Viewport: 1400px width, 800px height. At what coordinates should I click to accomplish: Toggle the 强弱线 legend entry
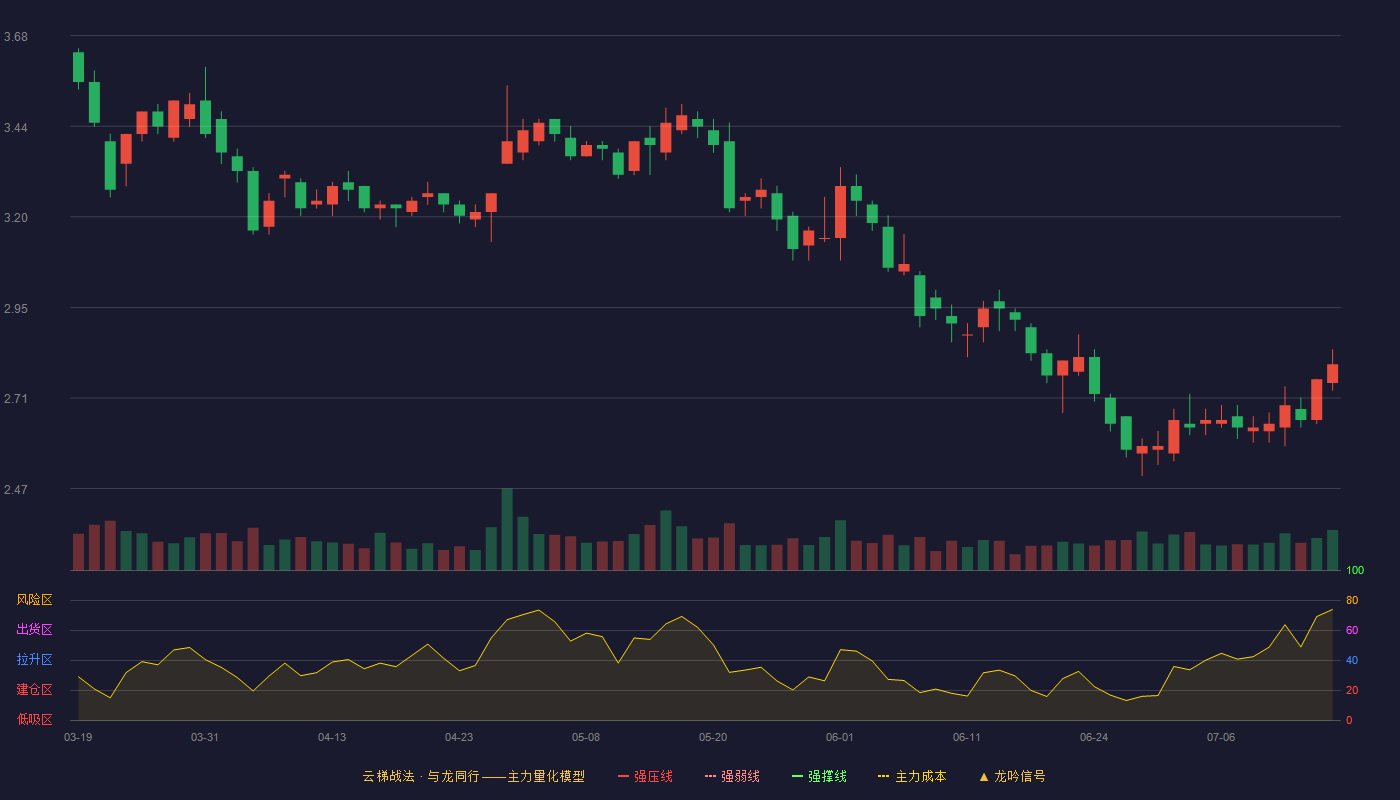click(732, 776)
